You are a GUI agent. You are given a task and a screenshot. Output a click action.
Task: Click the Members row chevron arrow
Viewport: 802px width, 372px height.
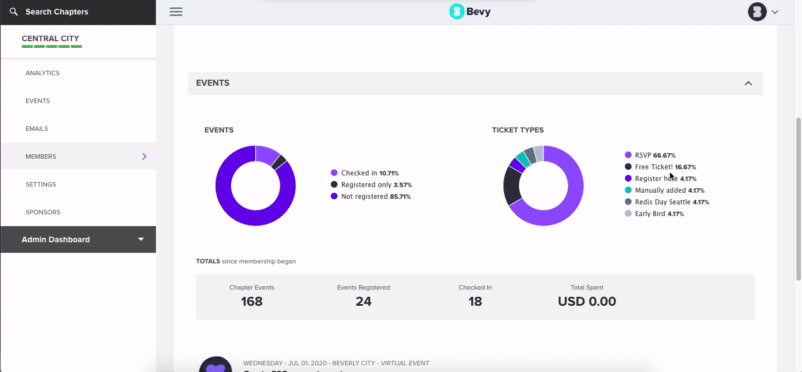point(144,156)
